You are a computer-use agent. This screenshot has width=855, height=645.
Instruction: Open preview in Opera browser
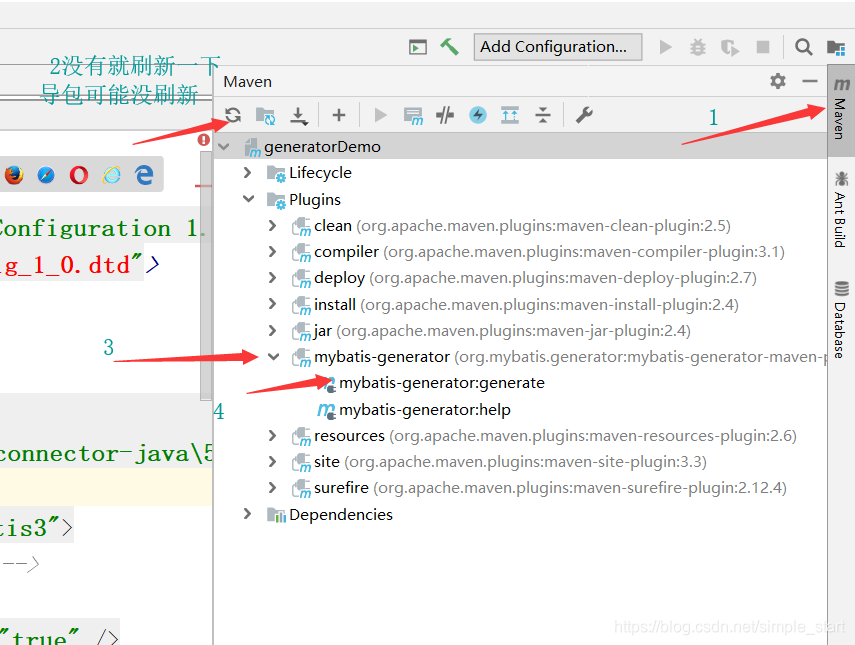click(x=79, y=175)
